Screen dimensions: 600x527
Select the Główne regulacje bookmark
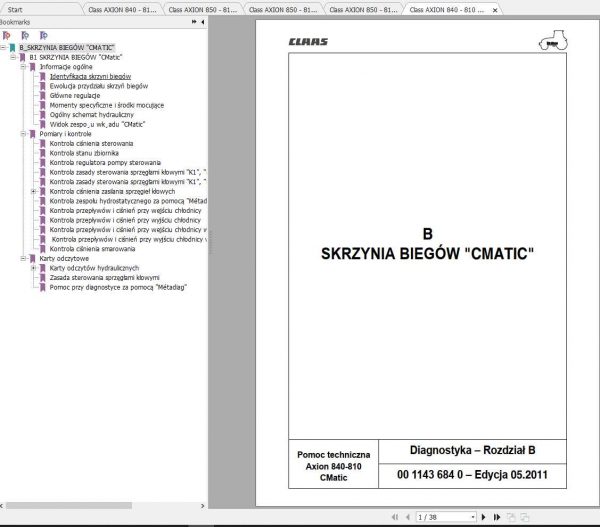(75, 96)
